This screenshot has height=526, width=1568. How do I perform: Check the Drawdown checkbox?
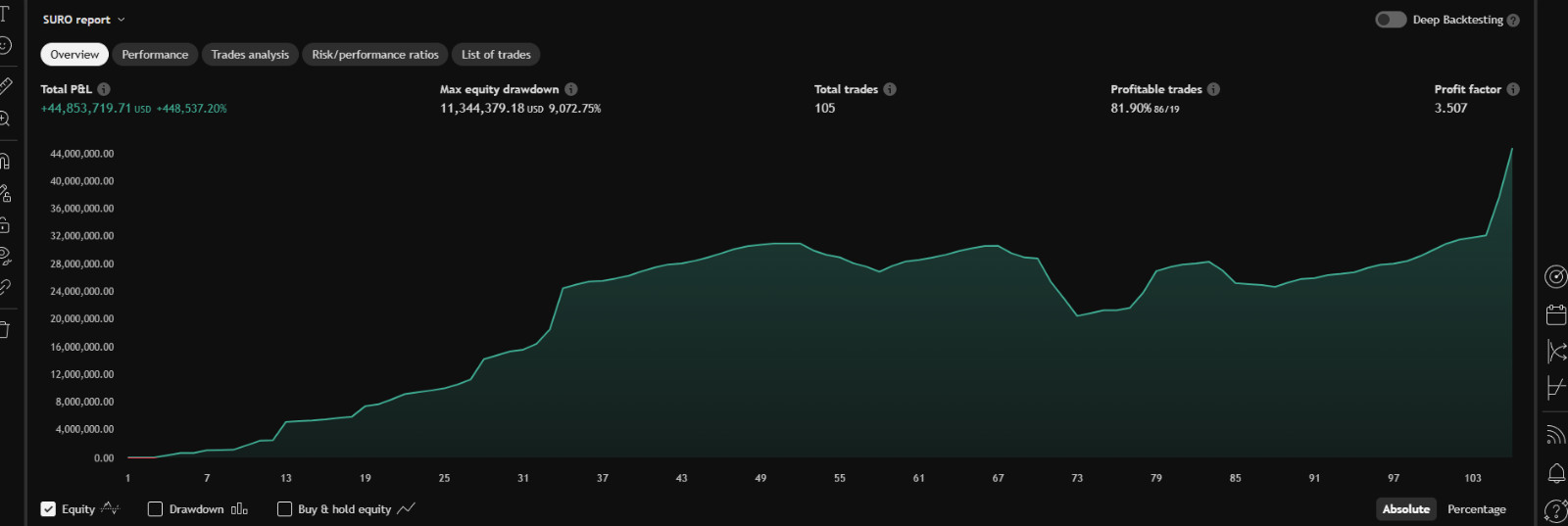pyautogui.click(x=155, y=509)
